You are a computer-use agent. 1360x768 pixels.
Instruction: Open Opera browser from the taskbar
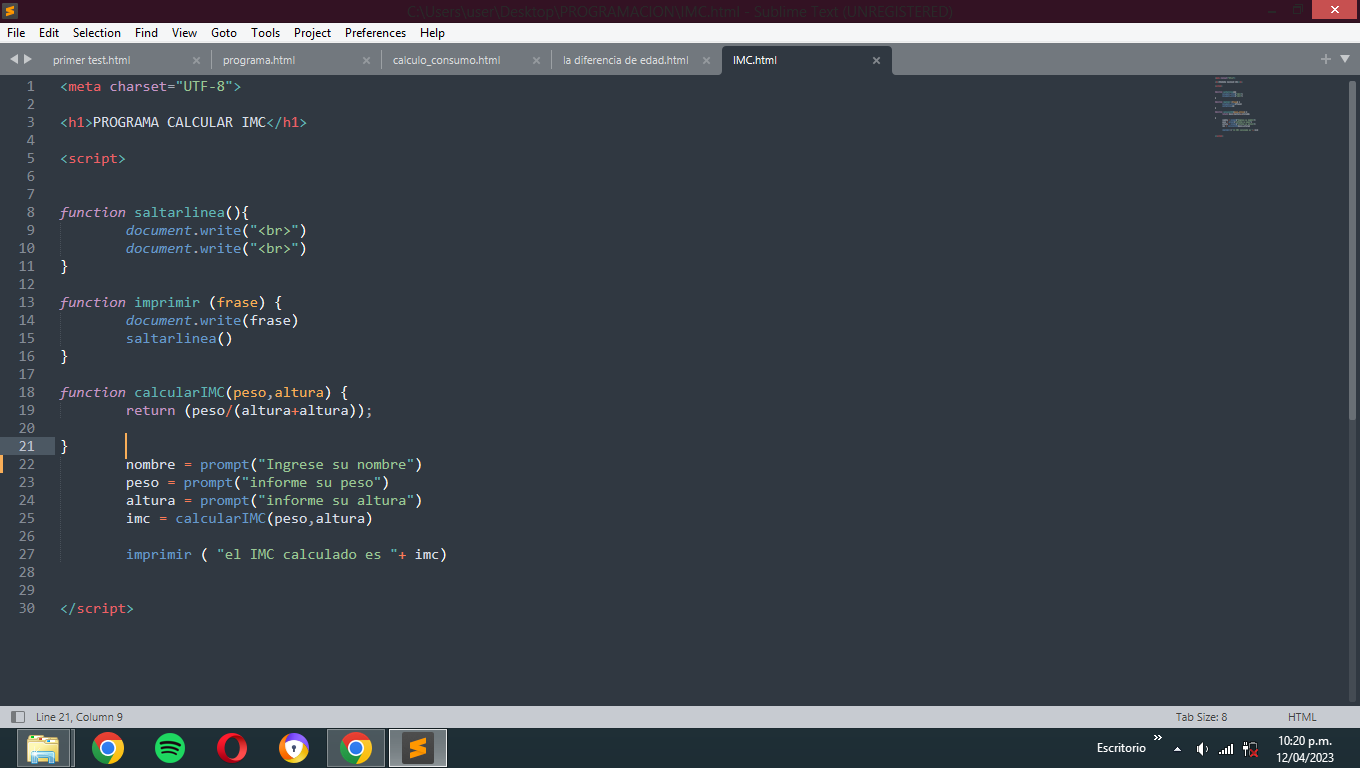[x=232, y=748]
